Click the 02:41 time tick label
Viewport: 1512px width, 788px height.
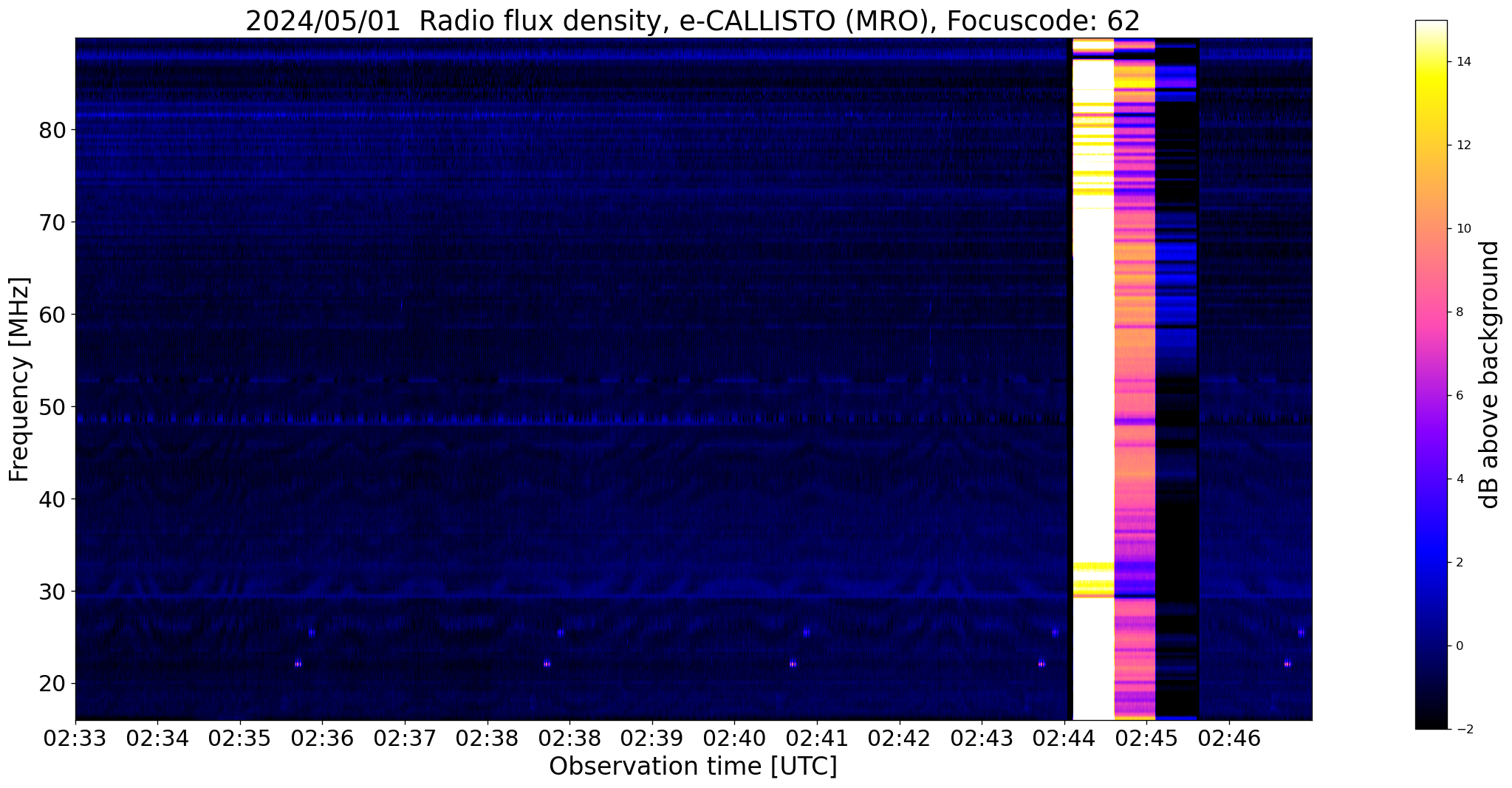click(817, 737)
